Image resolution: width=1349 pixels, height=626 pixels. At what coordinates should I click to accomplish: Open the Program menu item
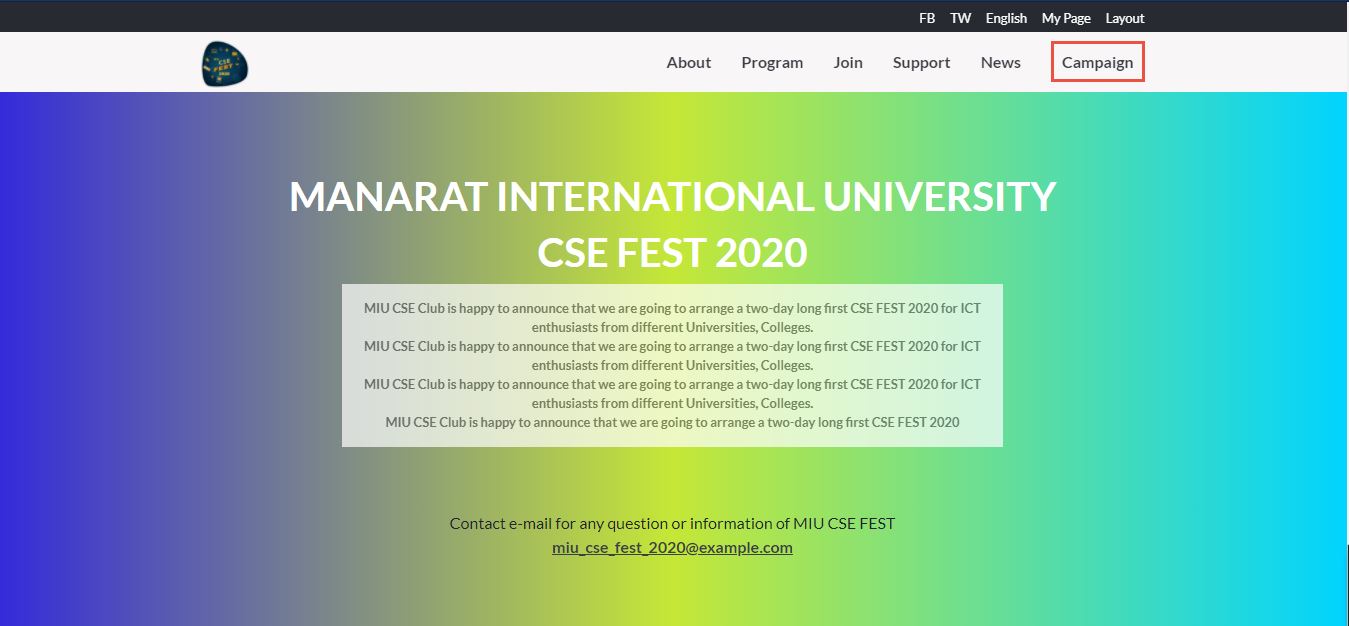click(772, 62)
